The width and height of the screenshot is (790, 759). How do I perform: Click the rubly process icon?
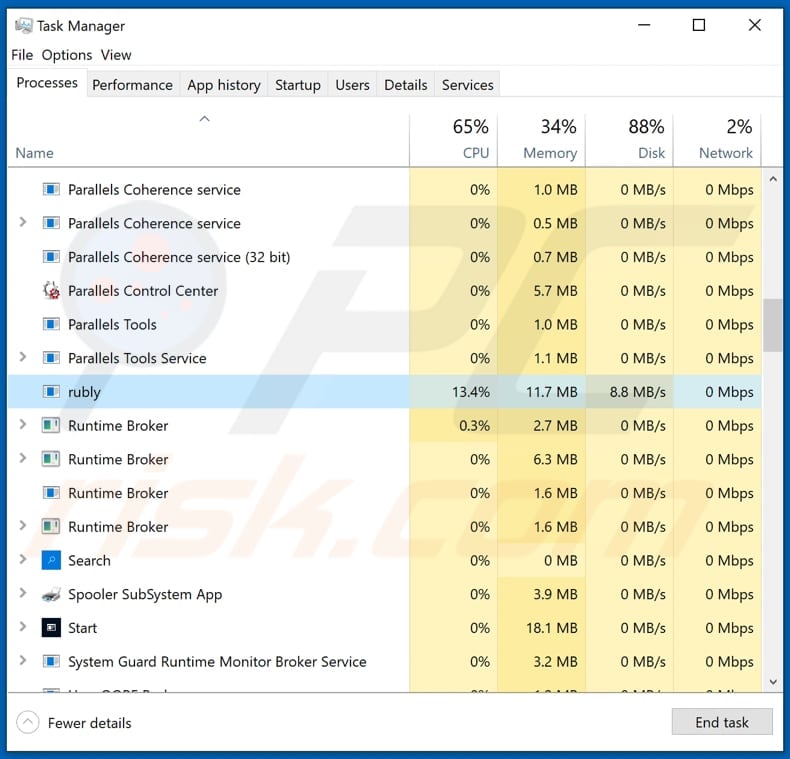click(51, 392)
